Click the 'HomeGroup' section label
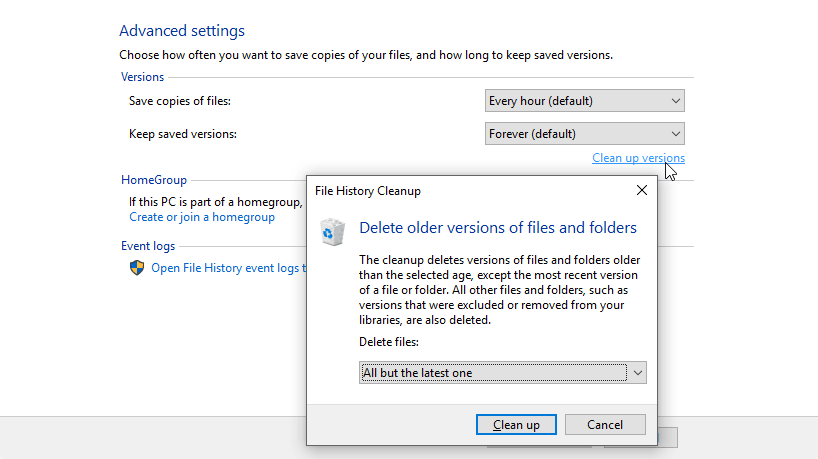Viewport: 818px width, 459px height. [154, 180]
